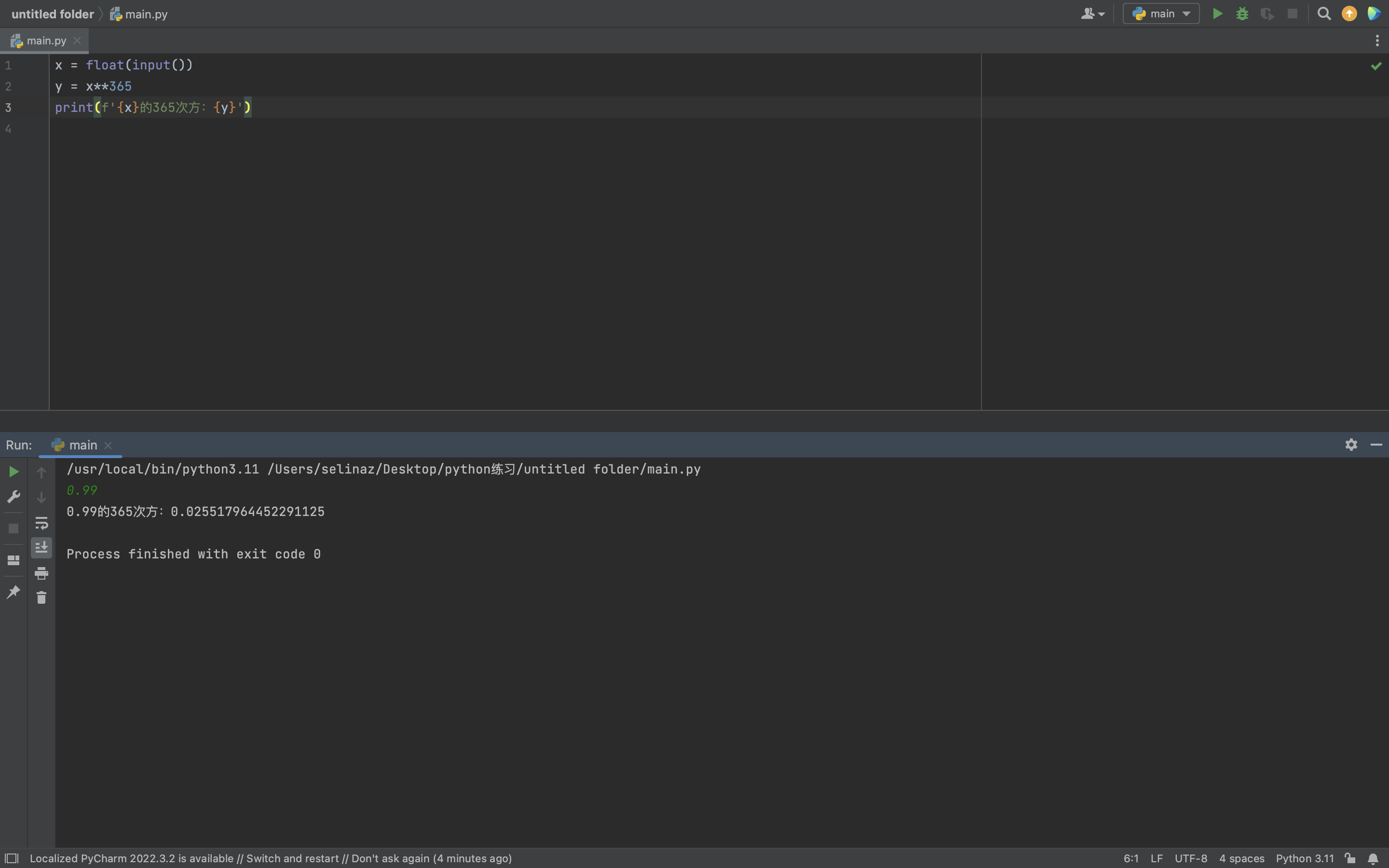Viewport: 1389px width, 868px height.
Task: Open run configuration wrench icon
Action: (x=14, y=497)
